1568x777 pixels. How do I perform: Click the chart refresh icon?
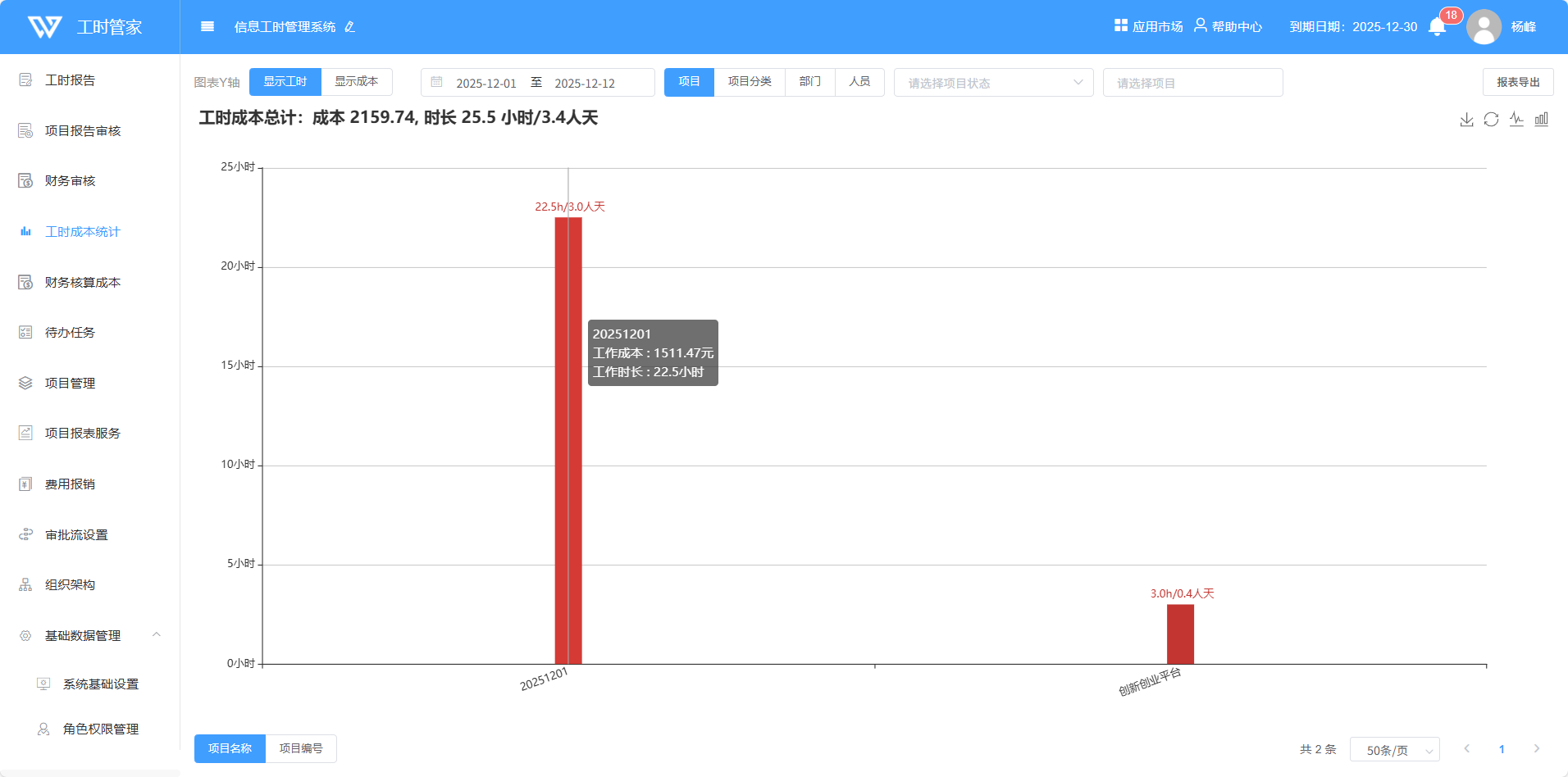tap(1491, 120)
